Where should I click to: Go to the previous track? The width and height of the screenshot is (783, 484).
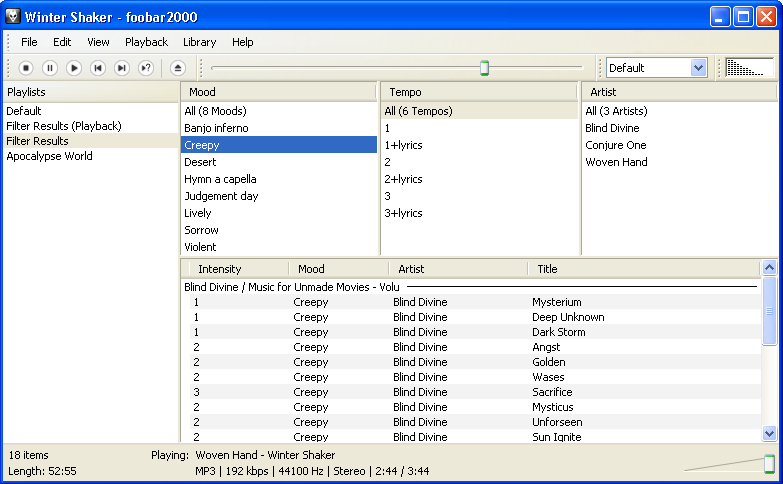(98, 68)
